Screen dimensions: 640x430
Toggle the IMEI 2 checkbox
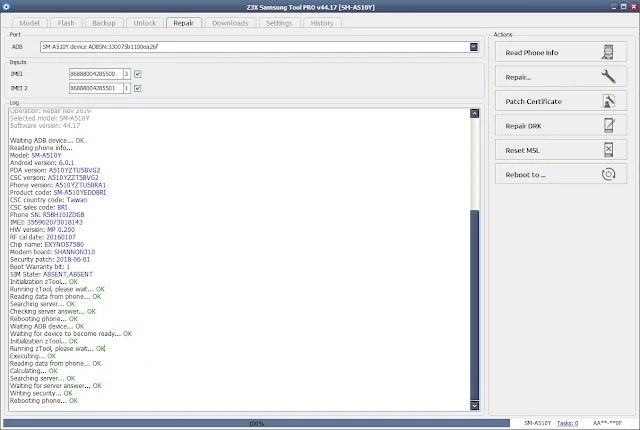pos(138,88)
